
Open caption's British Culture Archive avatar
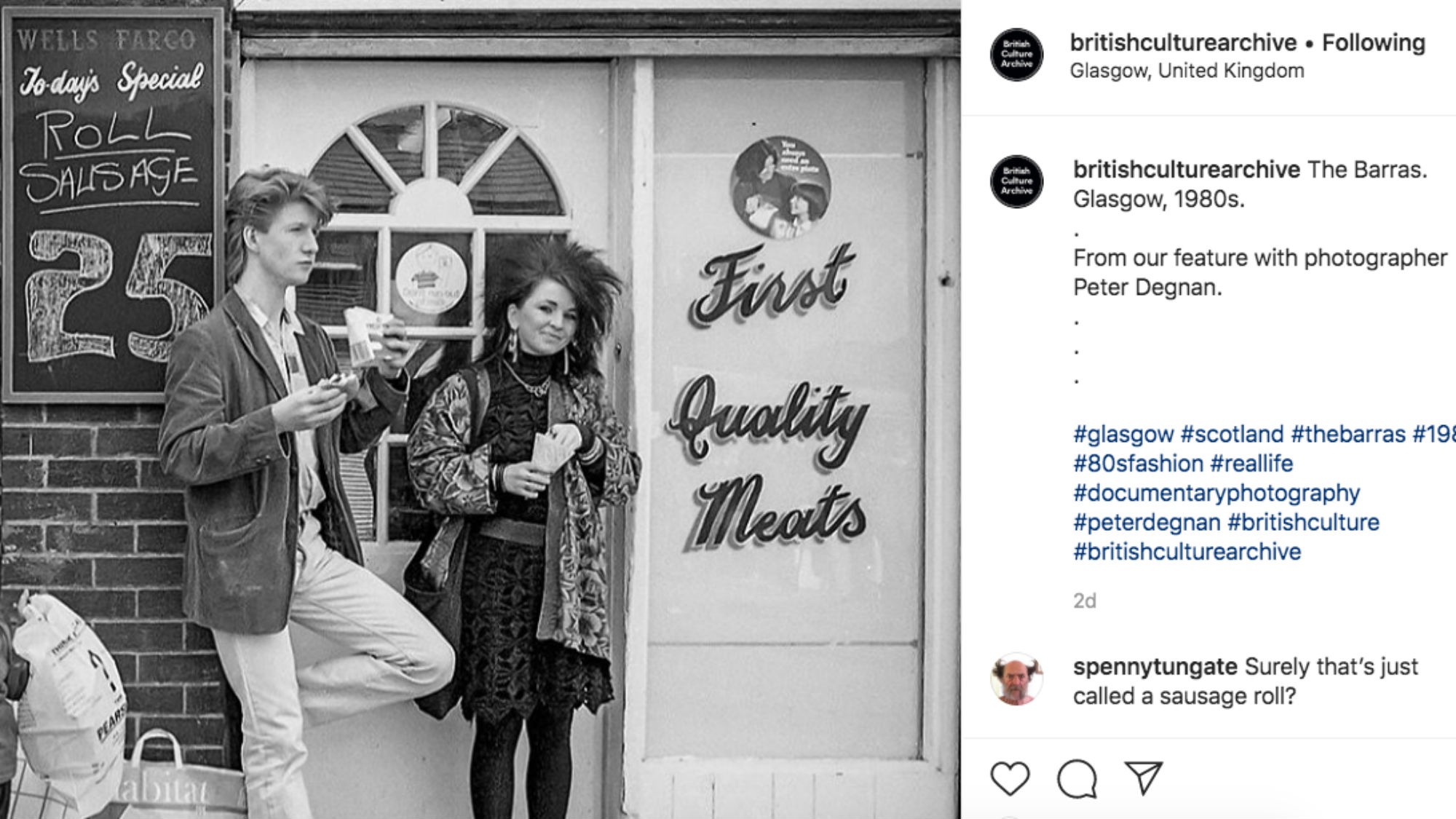point(1016,181)
